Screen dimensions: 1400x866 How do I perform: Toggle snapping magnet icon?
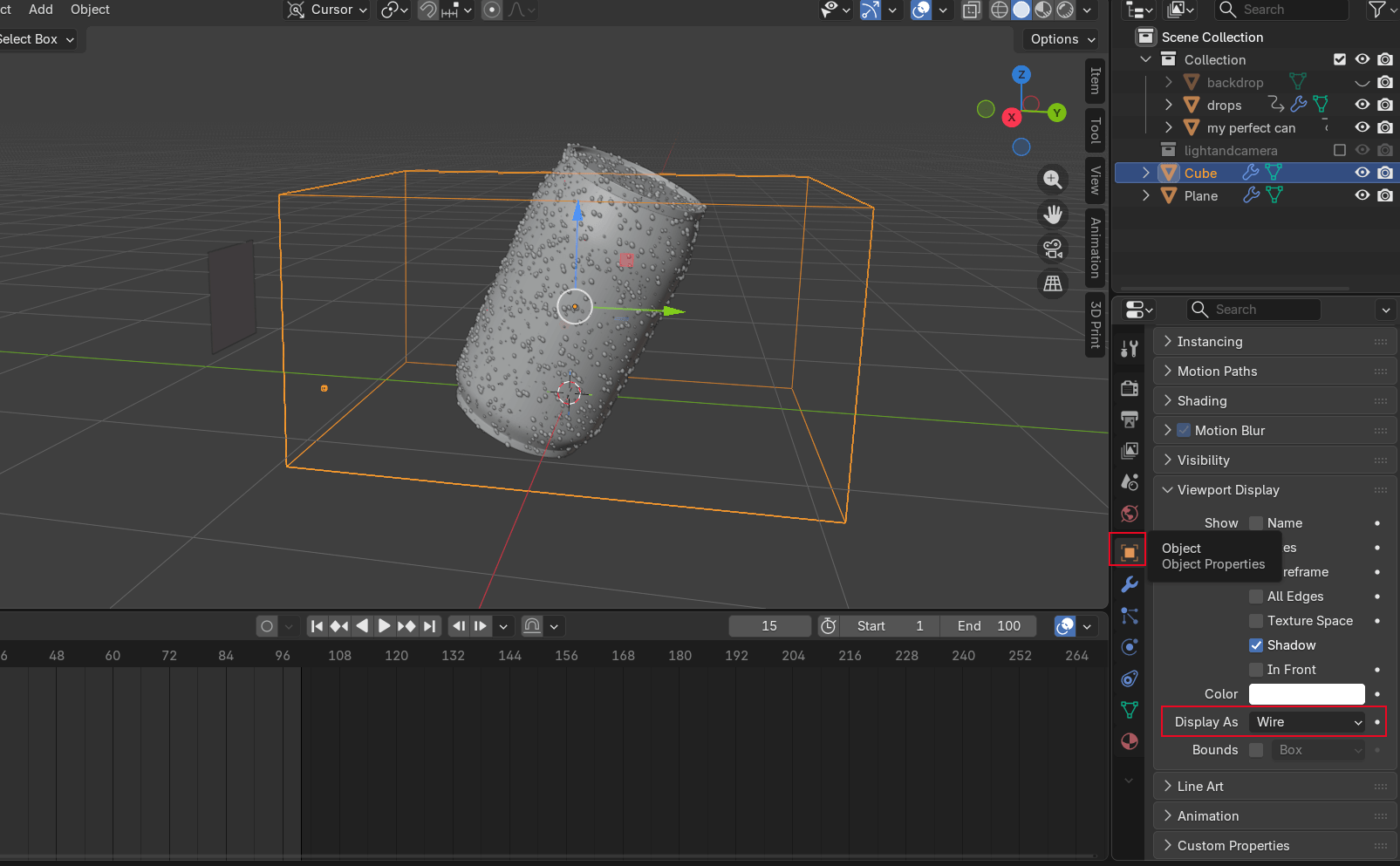[x=428, y=10]
